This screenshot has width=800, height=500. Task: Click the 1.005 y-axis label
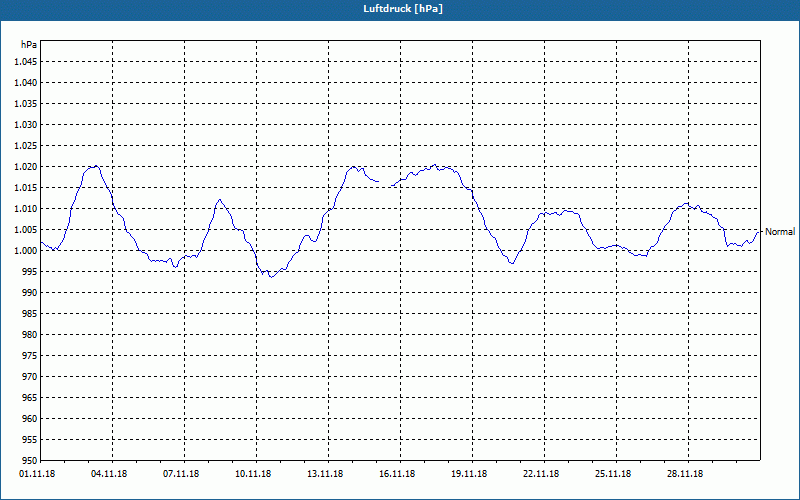pos(26,230)
